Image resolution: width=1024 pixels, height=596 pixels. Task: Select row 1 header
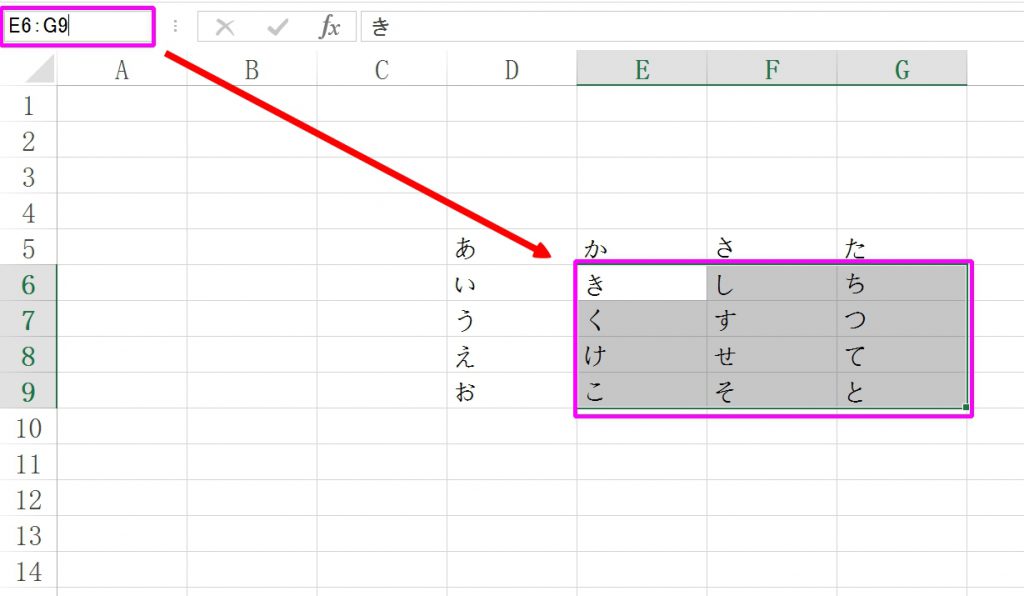pyautogui.click(x=28, y=105)
